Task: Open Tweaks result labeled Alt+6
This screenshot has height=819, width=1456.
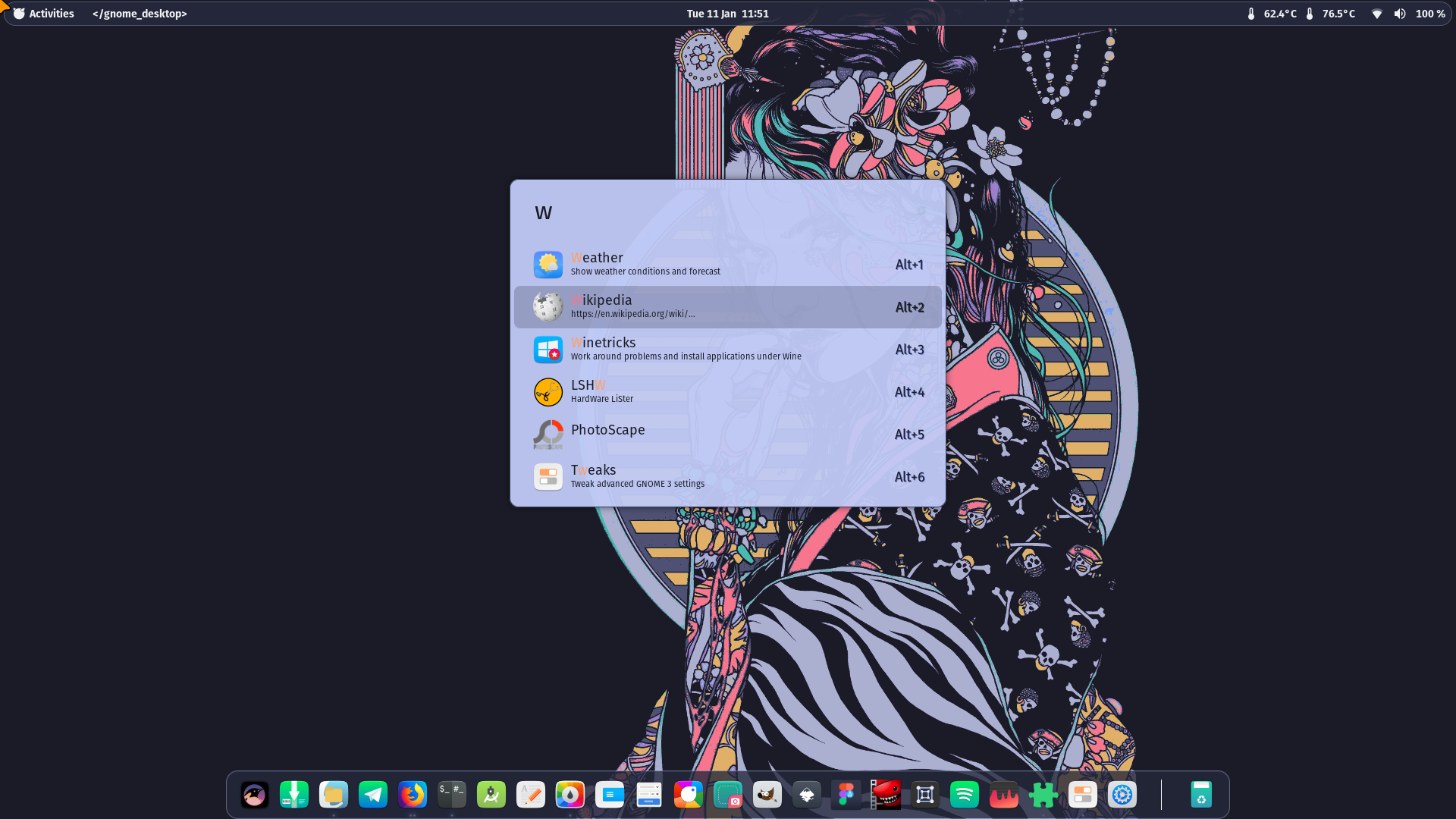Action: pos(728,477)
